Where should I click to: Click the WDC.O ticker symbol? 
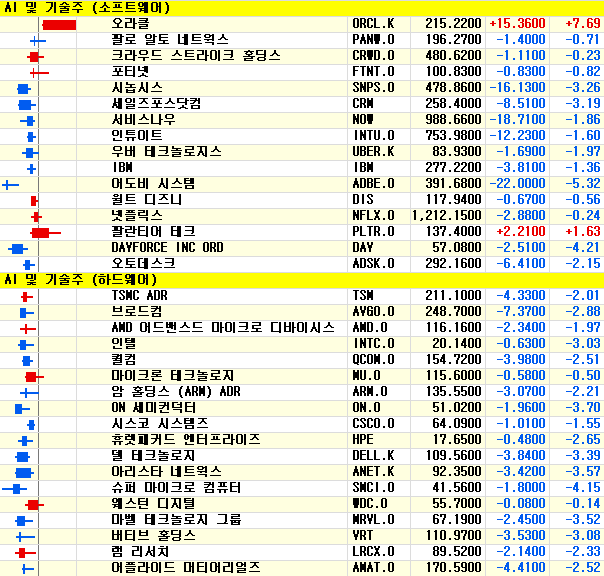(369, 503)
